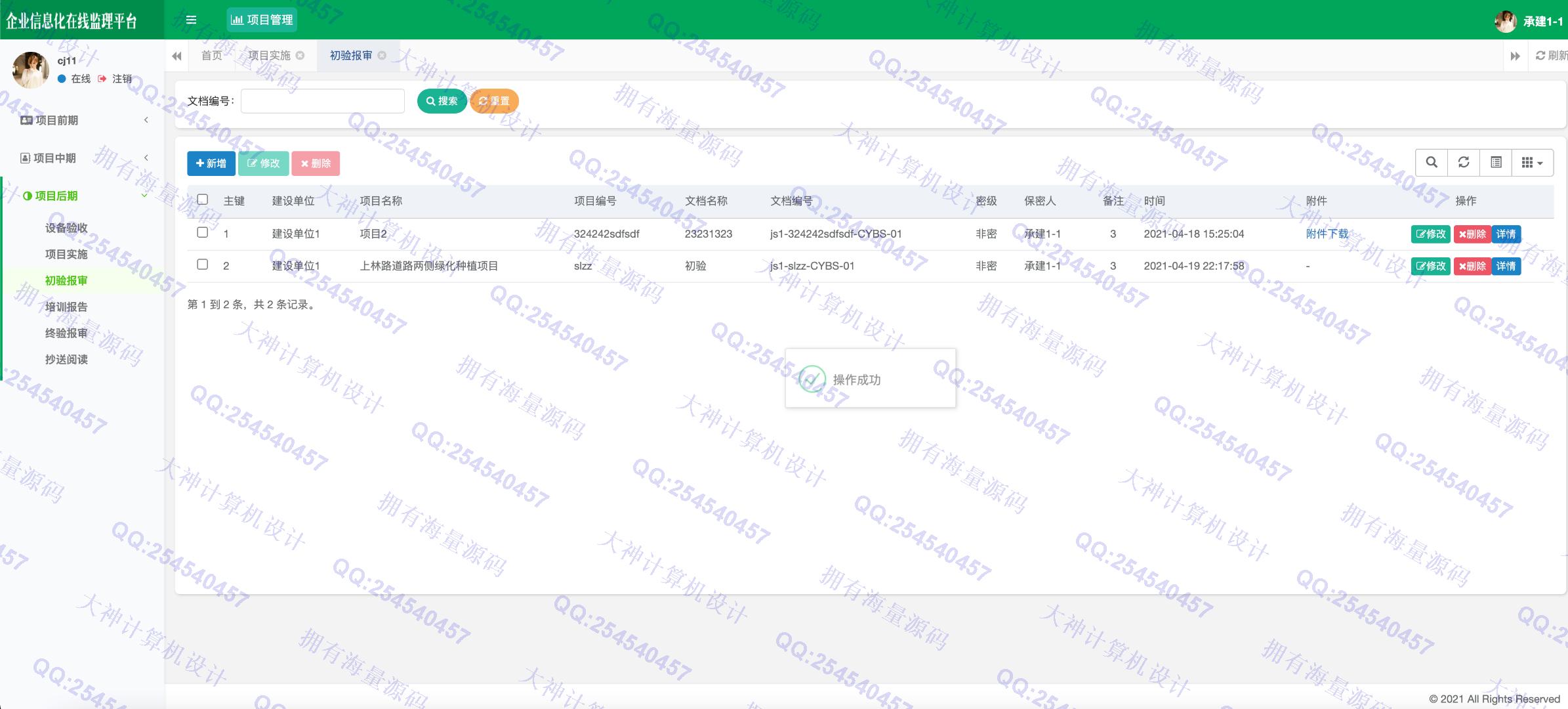1568x709 pixels.
Task: Select 初验报审 in the sidebar
Action: tap(66, 280)
